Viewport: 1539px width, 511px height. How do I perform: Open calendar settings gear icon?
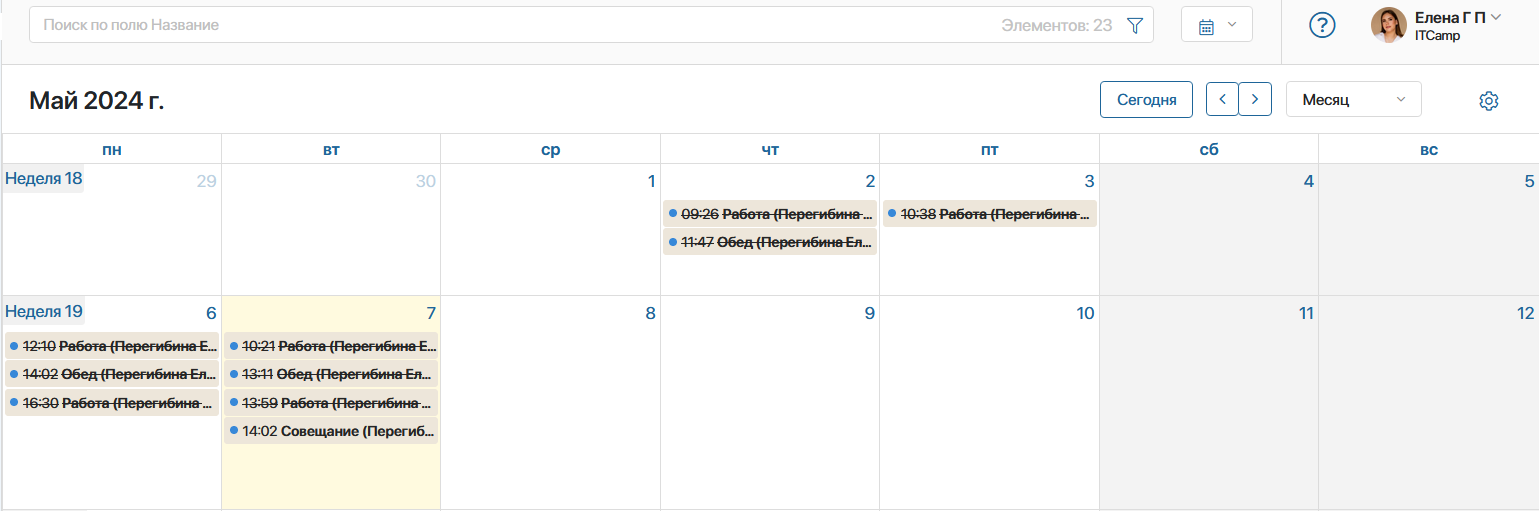(x=1488, y=100)
